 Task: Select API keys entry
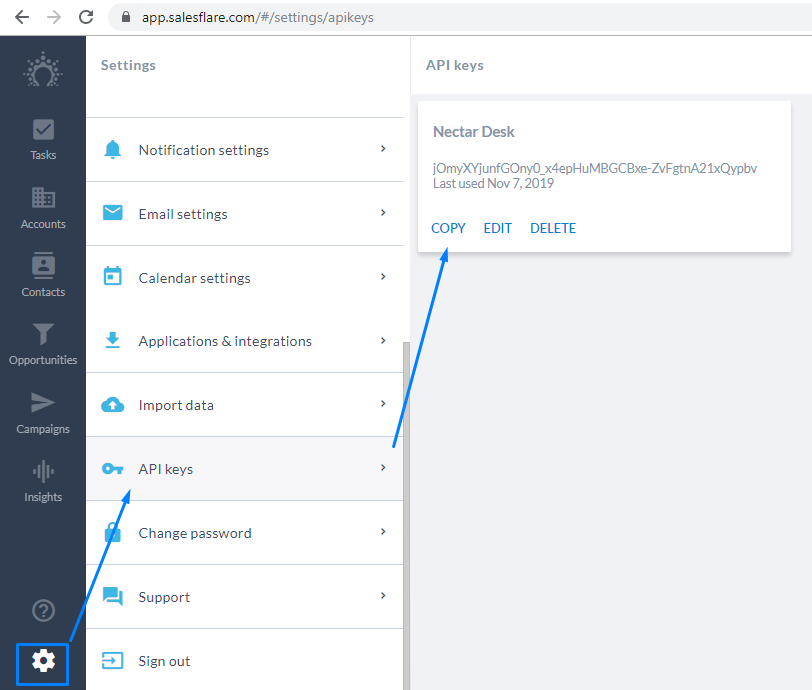244,469
